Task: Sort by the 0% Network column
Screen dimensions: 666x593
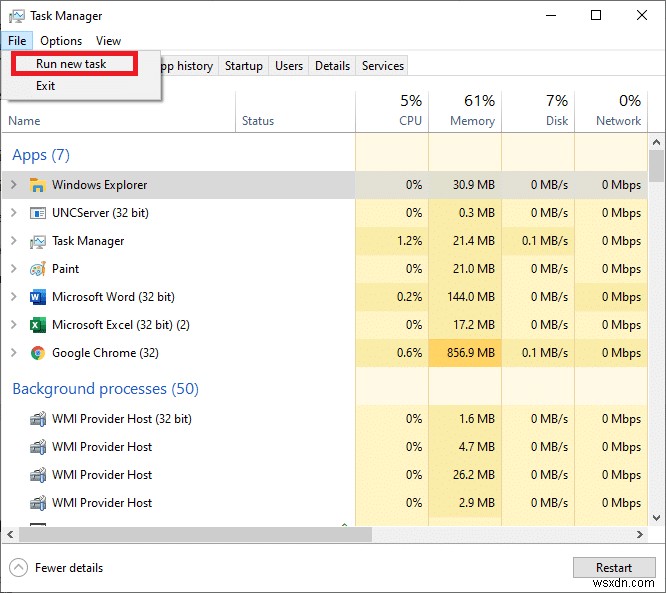Action: [611, 111]
